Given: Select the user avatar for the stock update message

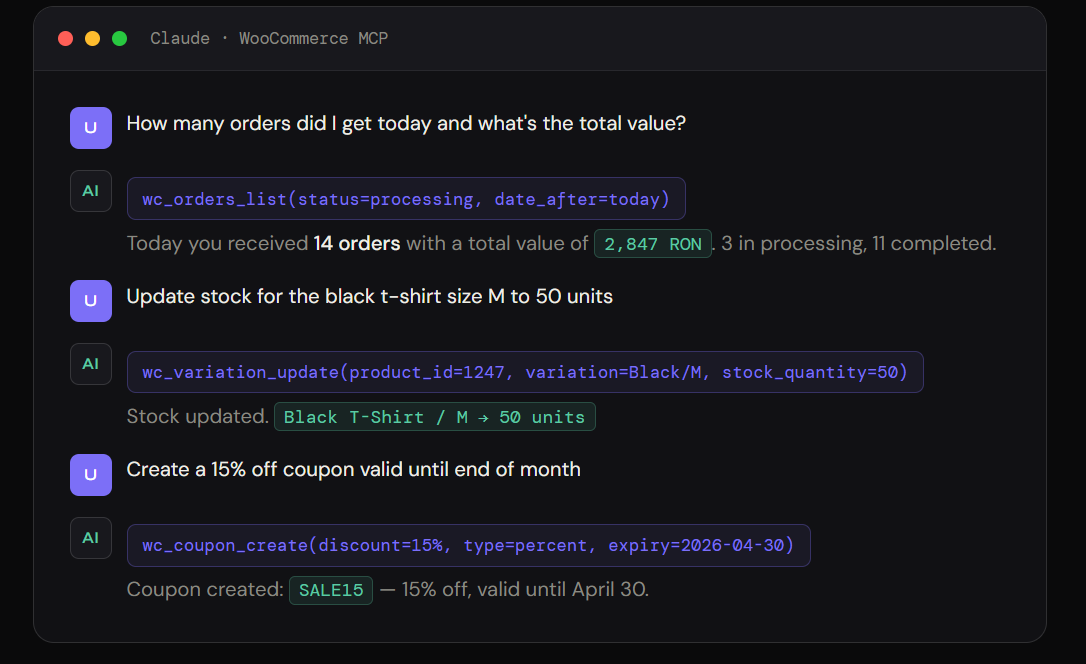Looking at the screenshot, I should click(x=91, y=301).
